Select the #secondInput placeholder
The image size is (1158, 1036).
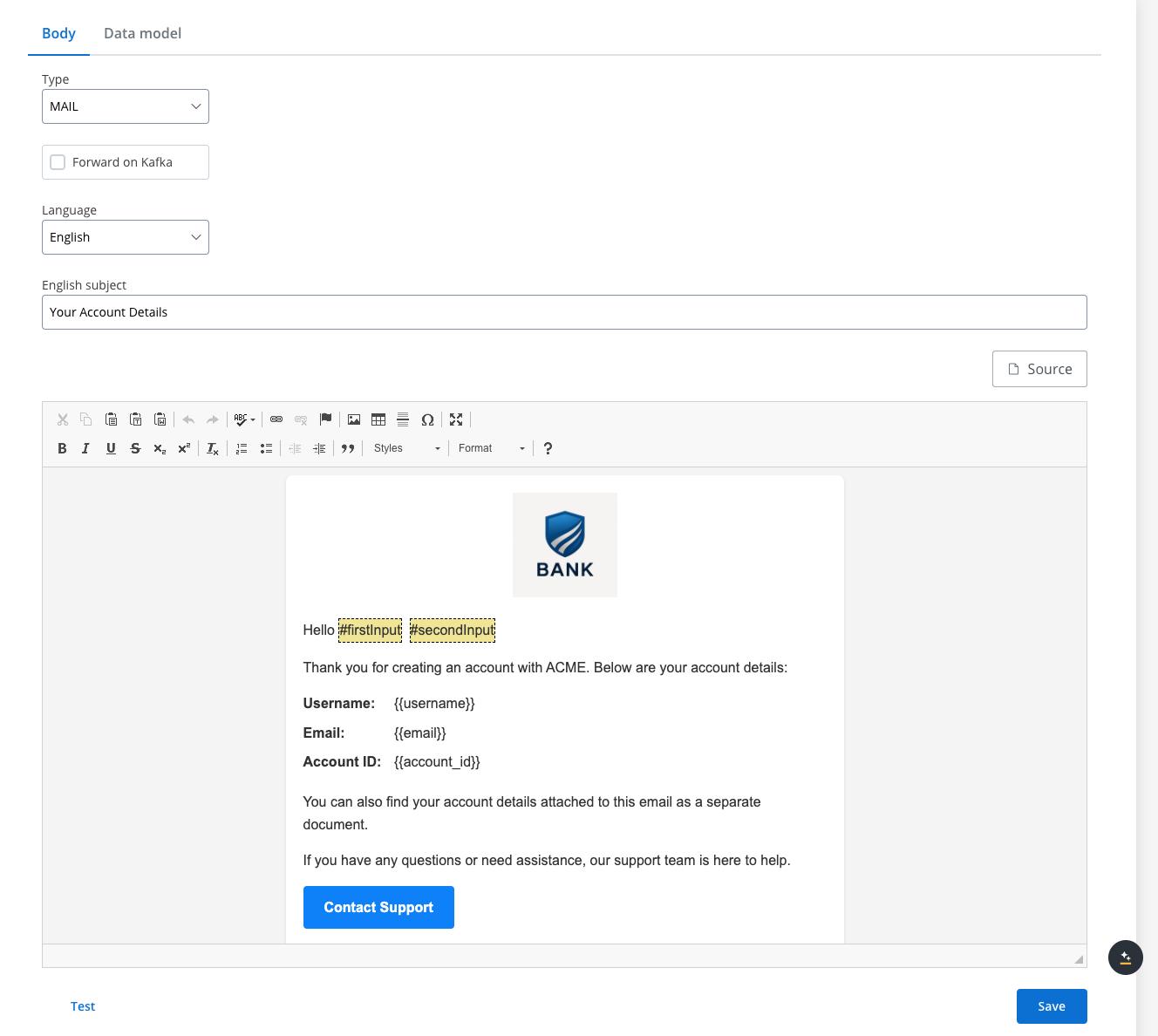click(452, 630)
